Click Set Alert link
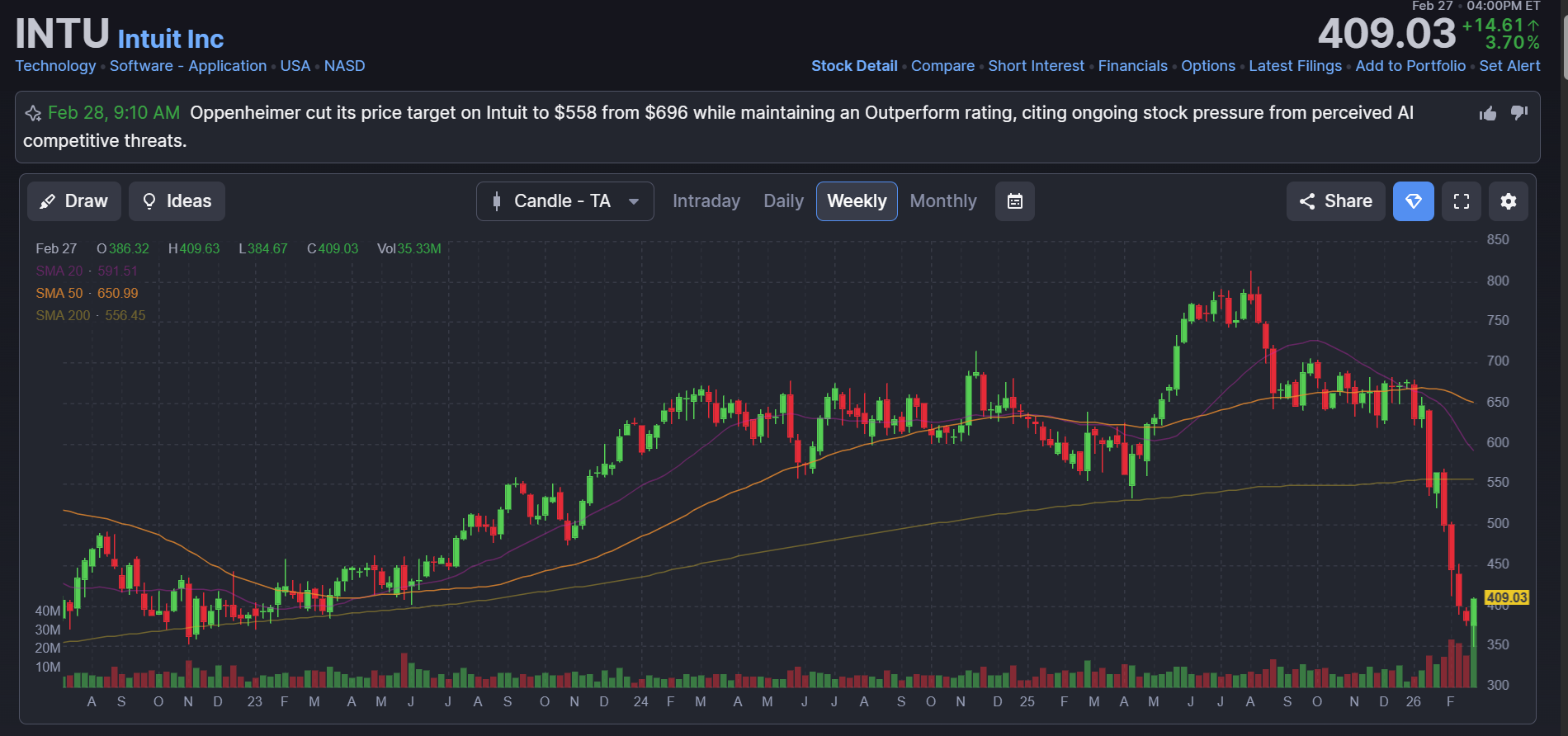The image size is (1568, 736). 1510,66
